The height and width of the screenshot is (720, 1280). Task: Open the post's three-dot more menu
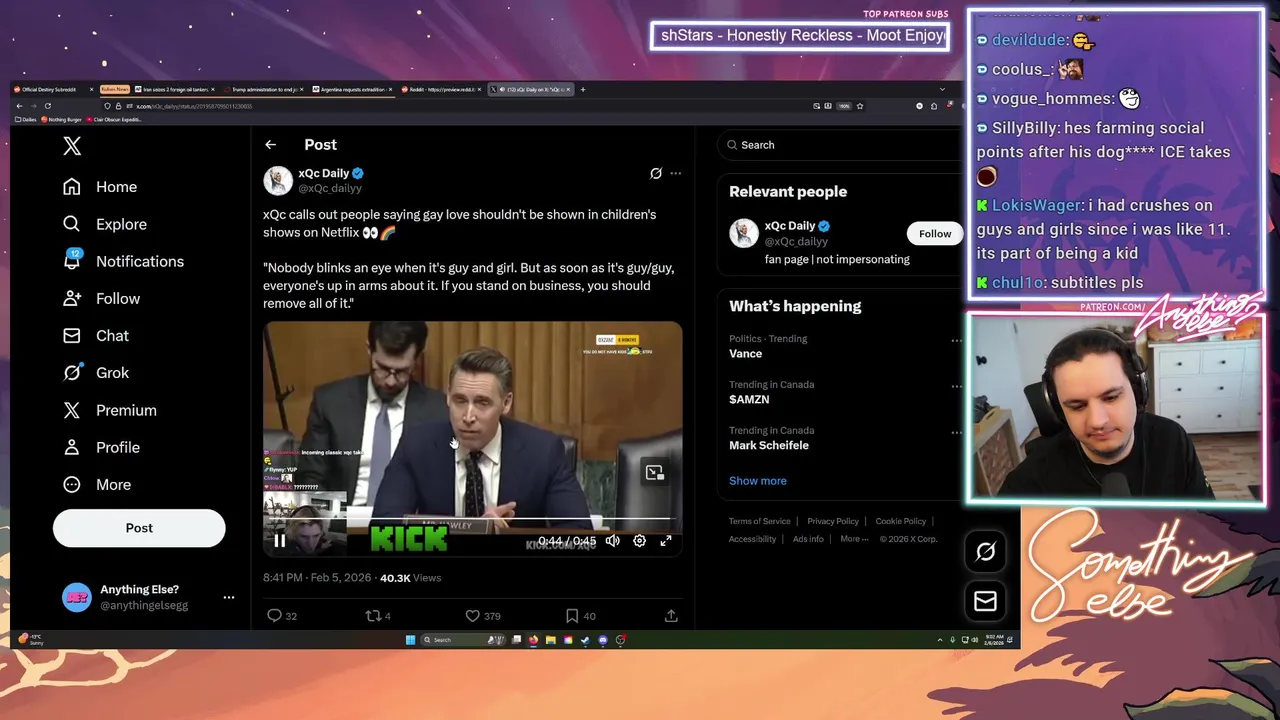pyautogui.click(x=676, y=173)
